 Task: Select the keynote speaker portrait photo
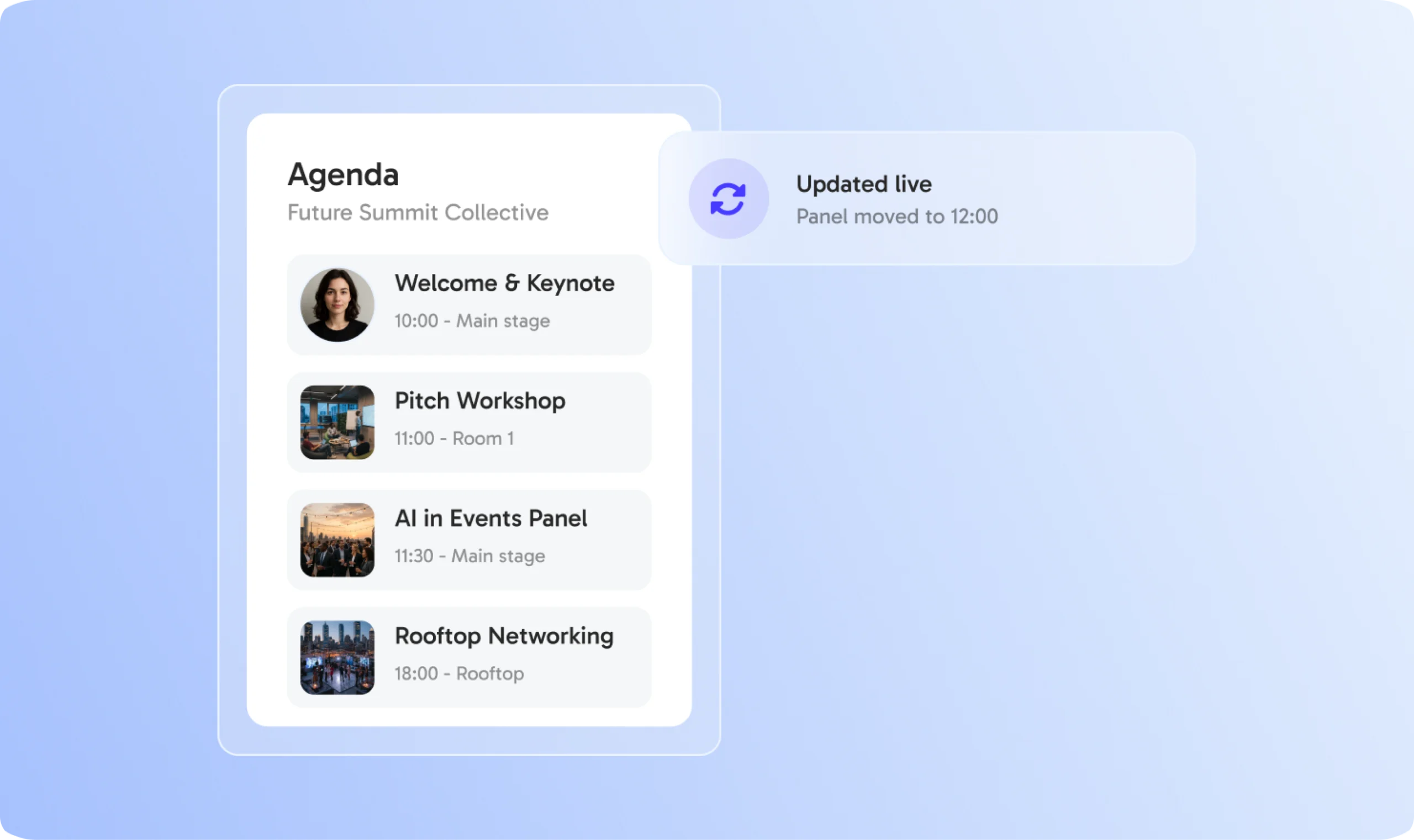(x=337, y=304)
